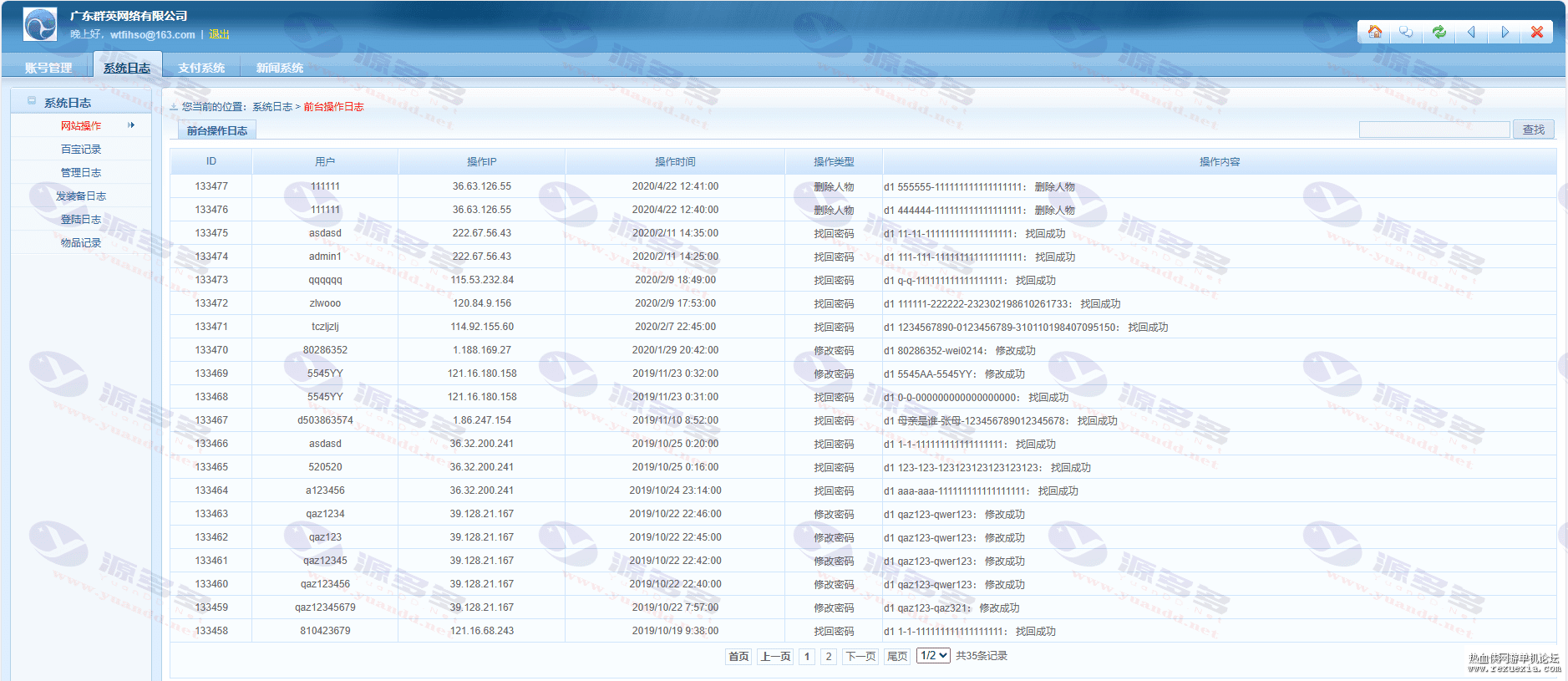Select time cell 2019/10/24 23:14:00

[x=675, y=490]
